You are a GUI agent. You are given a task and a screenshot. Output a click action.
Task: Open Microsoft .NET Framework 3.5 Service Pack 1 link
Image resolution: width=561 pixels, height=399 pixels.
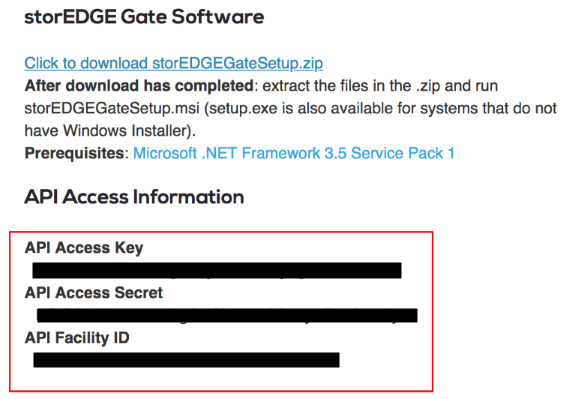pyautogui.click(x=294, y=153)
